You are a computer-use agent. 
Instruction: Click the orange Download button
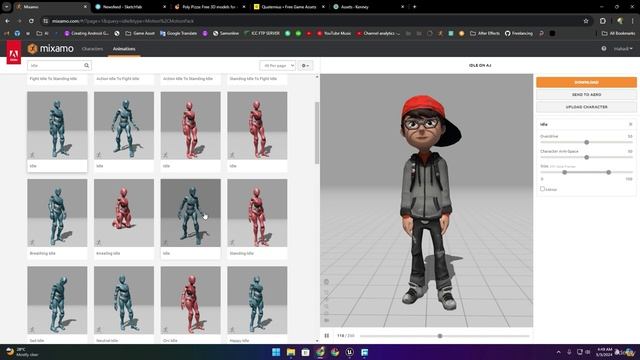pyautogui.click(x=586, y=82)
